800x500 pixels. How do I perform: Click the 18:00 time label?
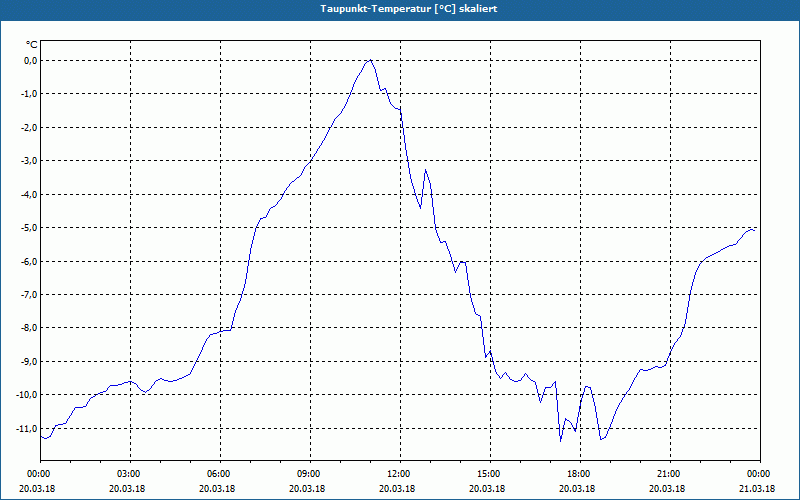[581, 474]
